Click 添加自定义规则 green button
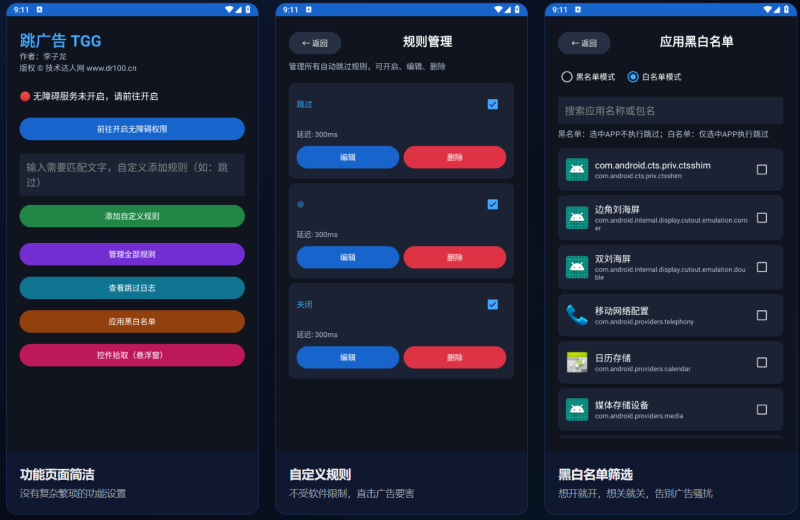 [x=132, y=216]
